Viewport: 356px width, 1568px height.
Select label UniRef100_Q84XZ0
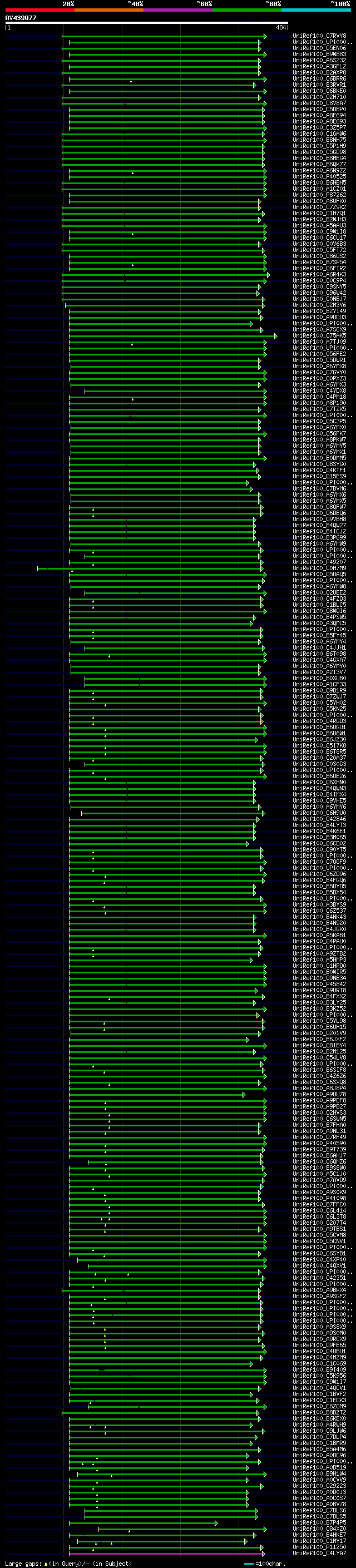click(319, 1529)
